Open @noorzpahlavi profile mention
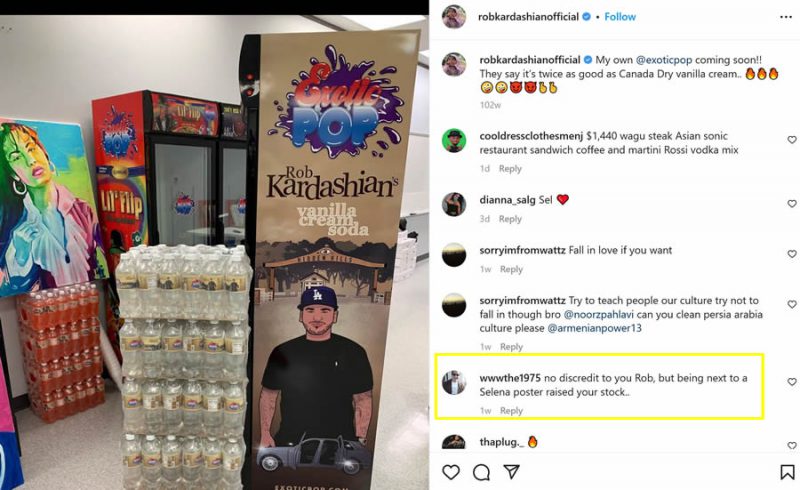 point(595,314)
